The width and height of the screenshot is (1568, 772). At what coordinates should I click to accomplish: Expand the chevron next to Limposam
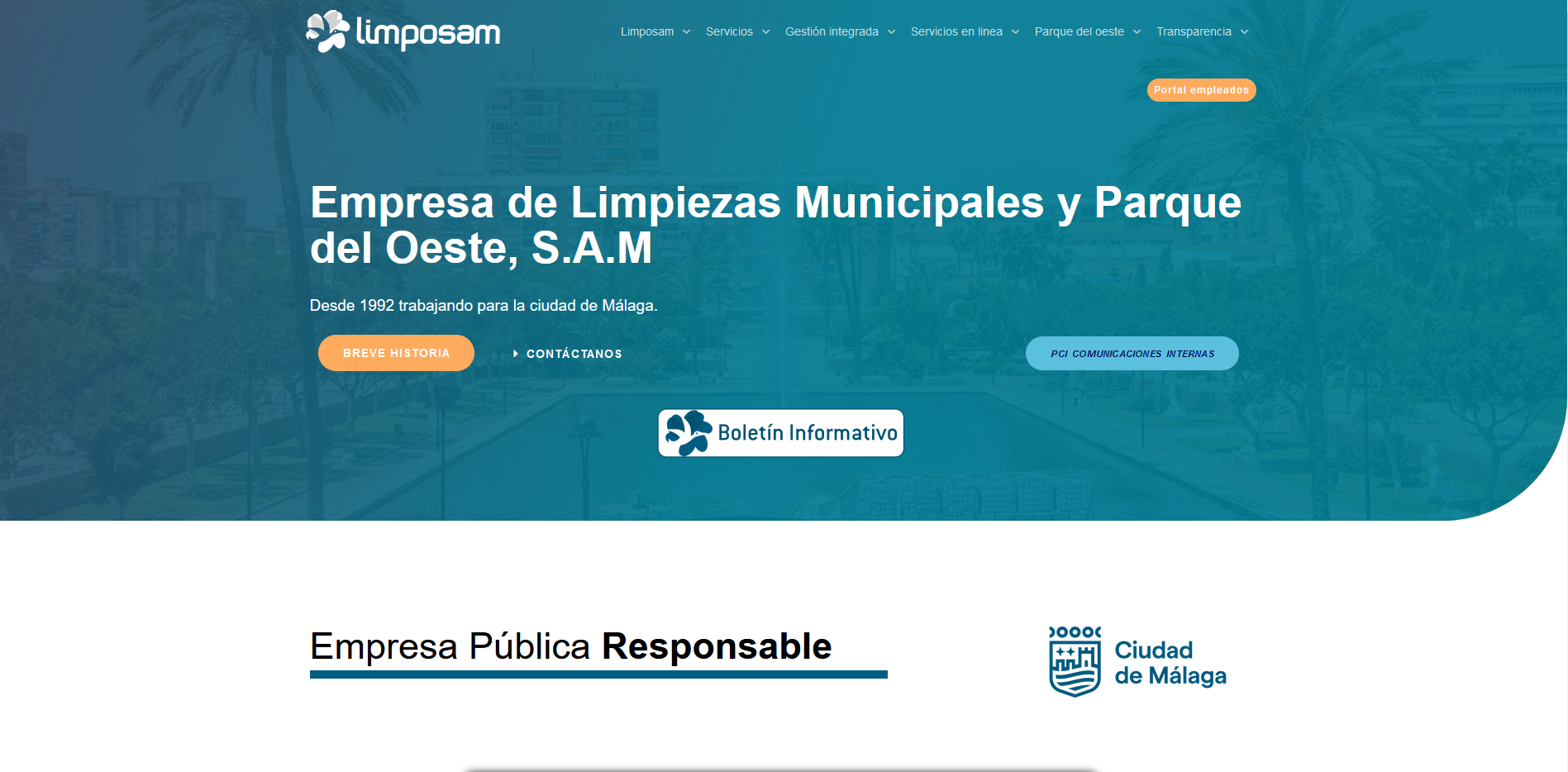point(686,32)
